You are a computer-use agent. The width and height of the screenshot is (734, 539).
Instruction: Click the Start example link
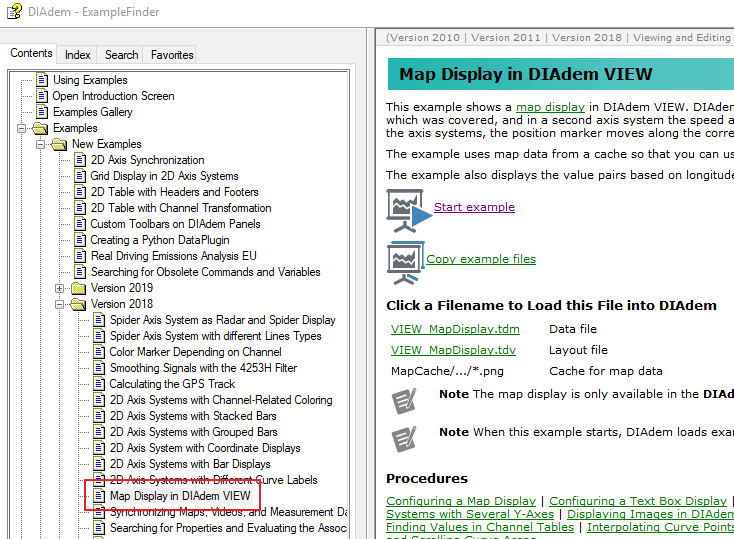coord(474,207)
